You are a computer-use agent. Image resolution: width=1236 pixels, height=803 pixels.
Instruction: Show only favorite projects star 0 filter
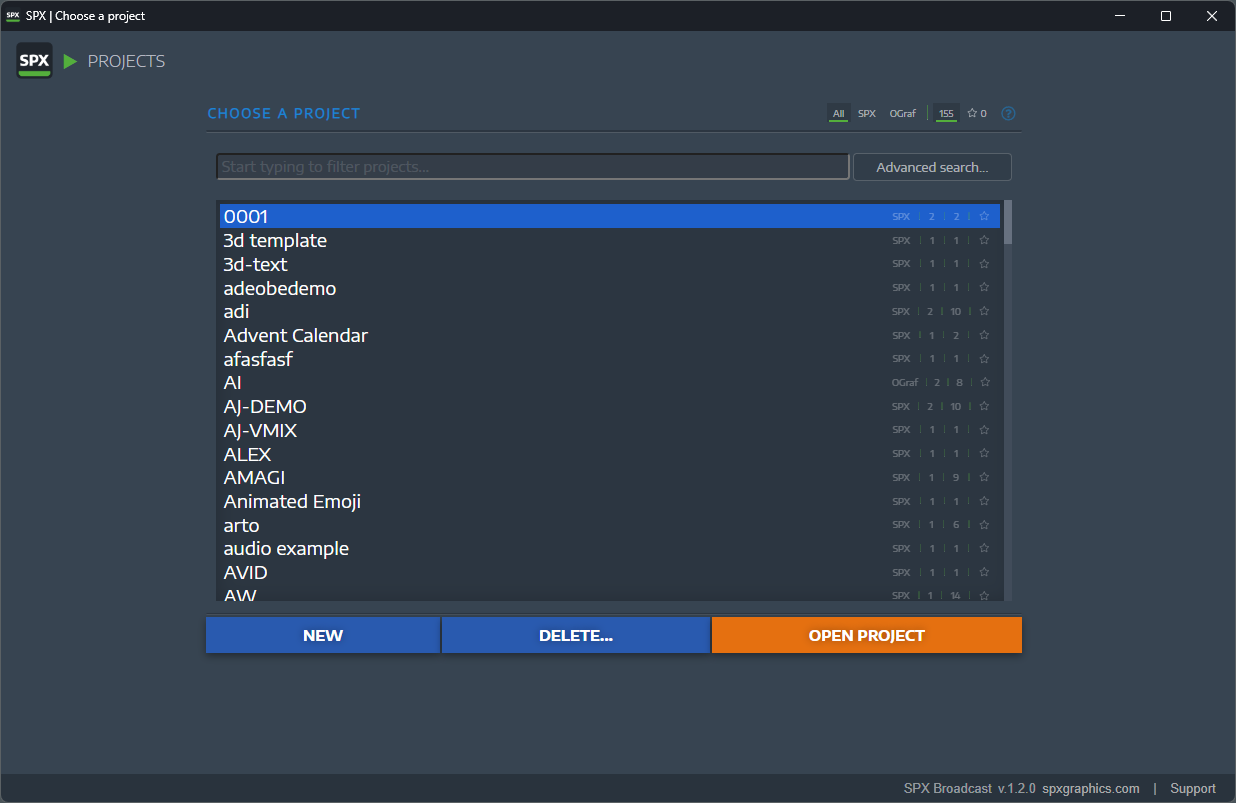tap(977, 113)
